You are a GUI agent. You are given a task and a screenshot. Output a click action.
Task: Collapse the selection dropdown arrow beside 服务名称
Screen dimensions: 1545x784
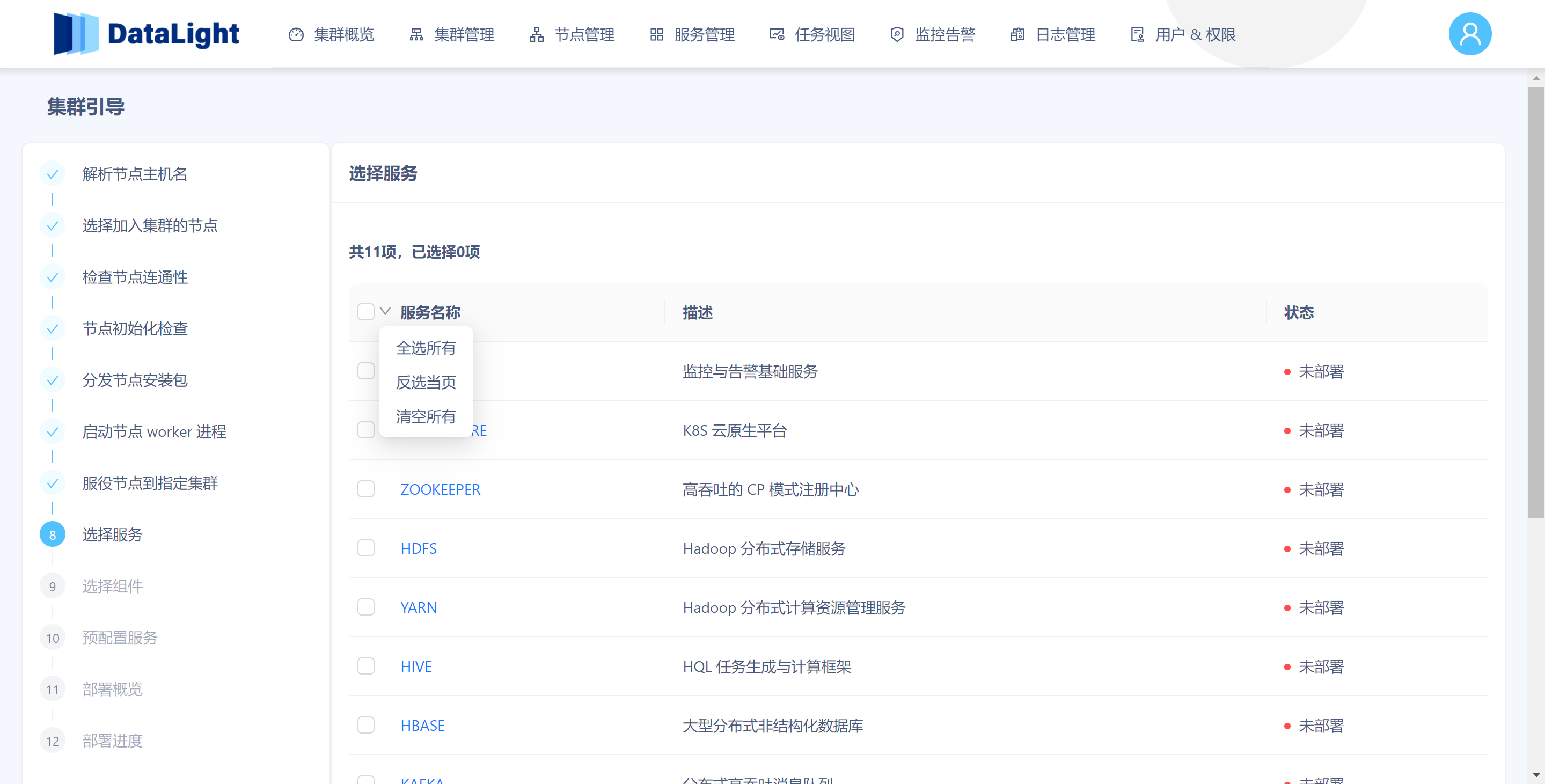pos(386,311)
